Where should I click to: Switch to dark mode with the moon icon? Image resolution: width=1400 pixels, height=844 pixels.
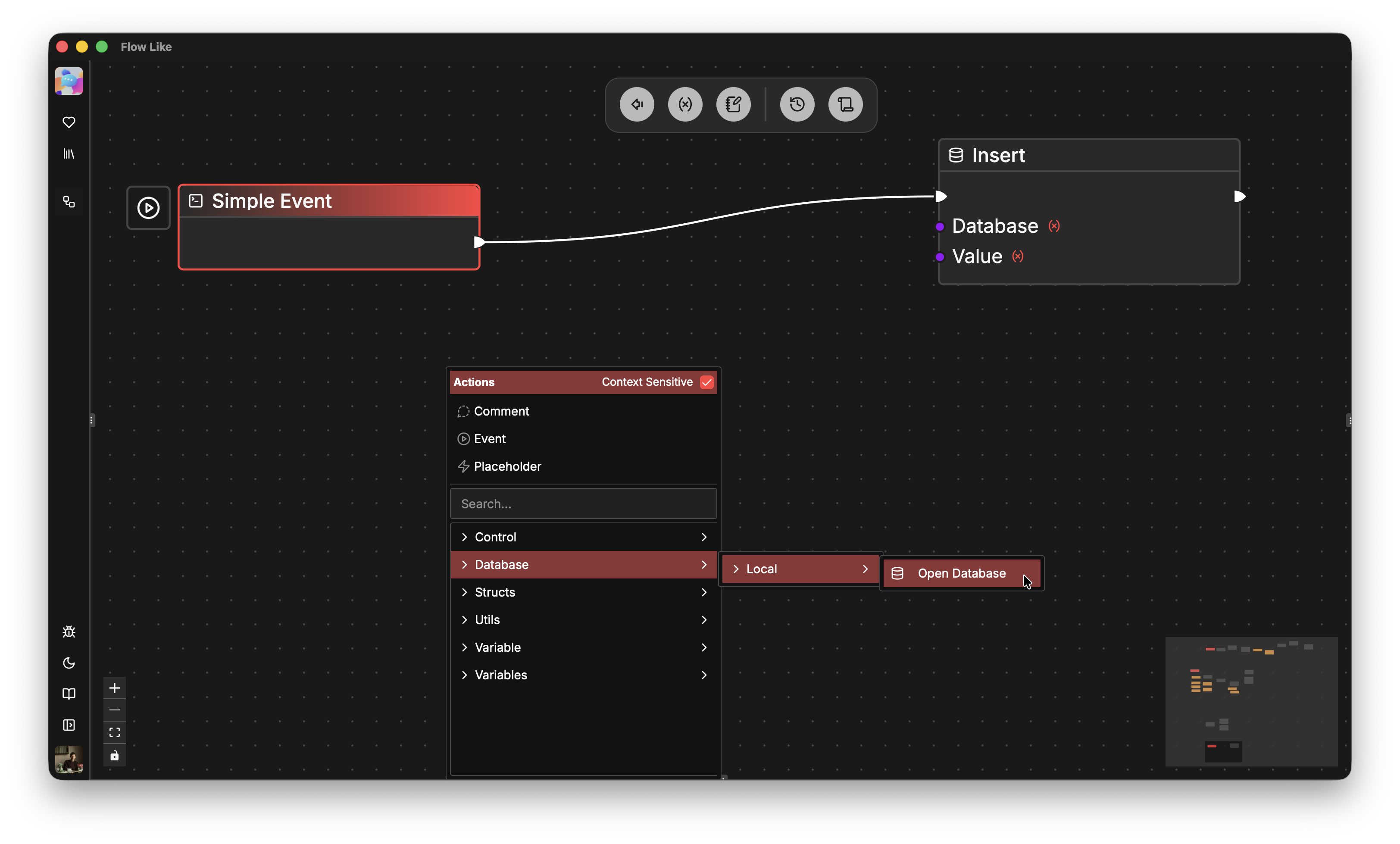pyautogui.click(x=69, y=663)
